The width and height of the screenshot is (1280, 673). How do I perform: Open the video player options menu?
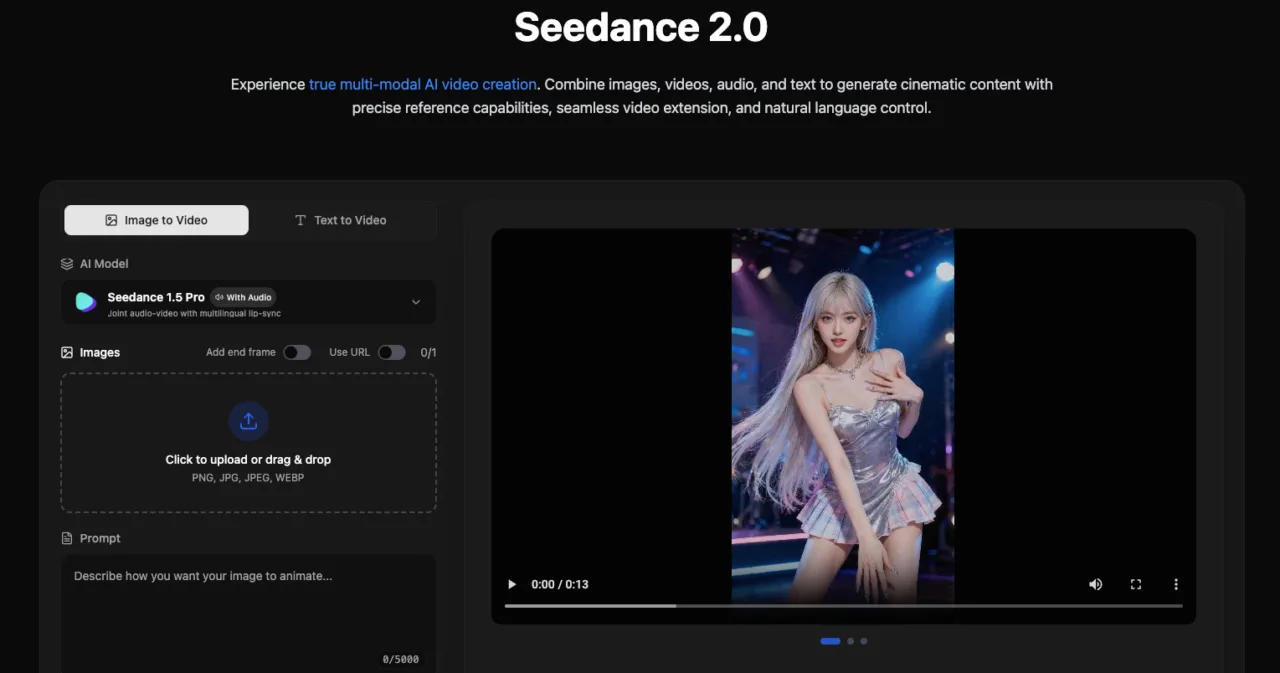[x=1176, y=584]
